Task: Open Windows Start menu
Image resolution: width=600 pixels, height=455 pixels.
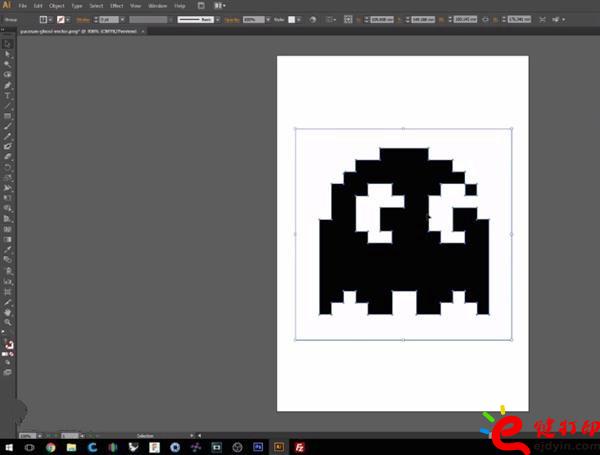Action: (x=8, y=447)
